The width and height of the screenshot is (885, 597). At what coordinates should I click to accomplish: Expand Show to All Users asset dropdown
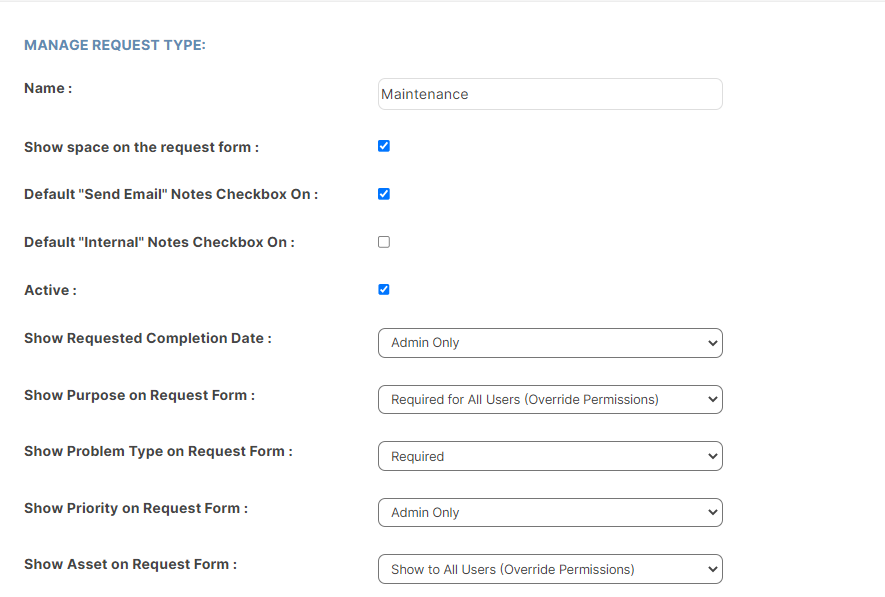(x=550, y=569)
